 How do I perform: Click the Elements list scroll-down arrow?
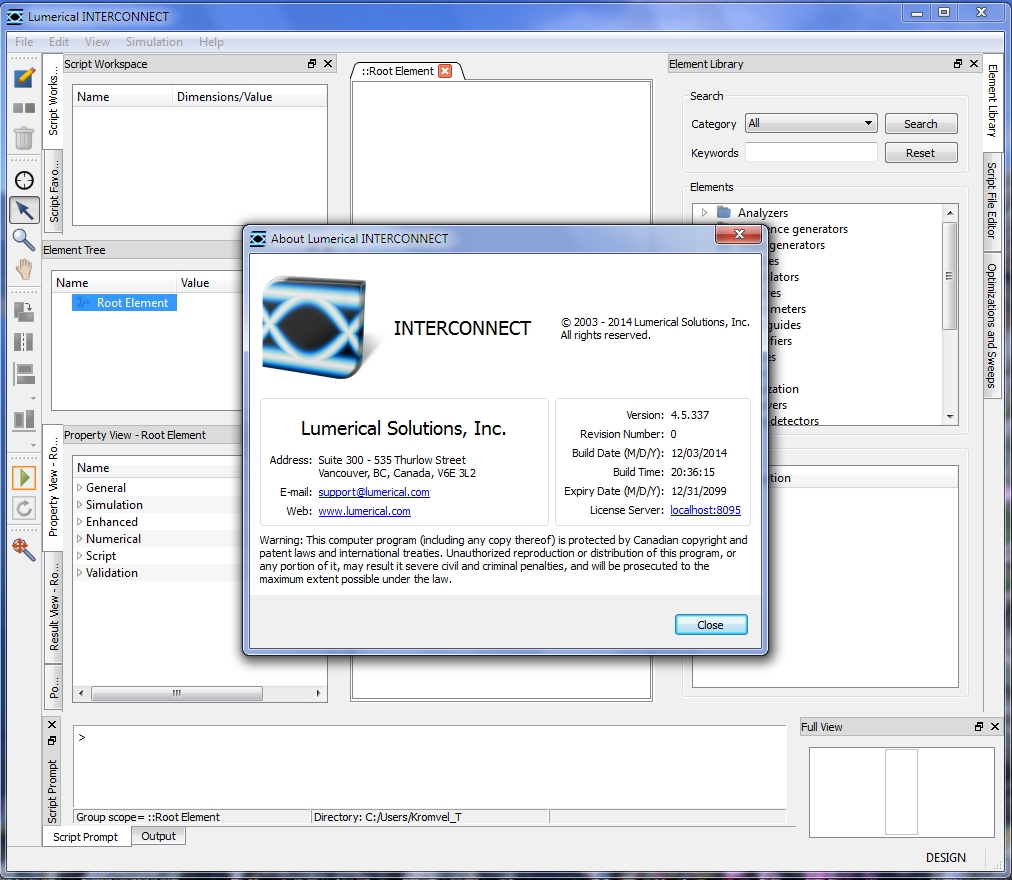point(949,416)
